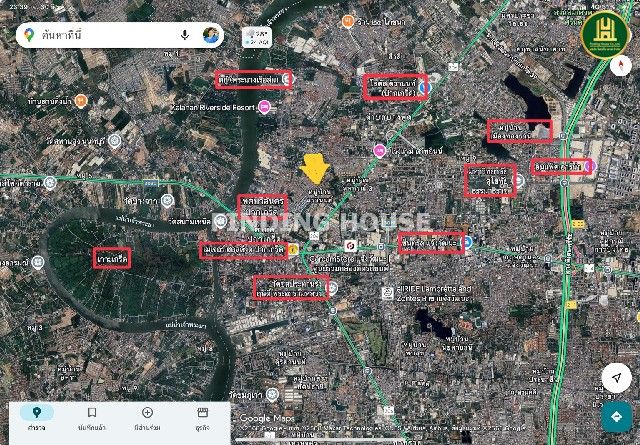Screen dimensions: 640x445
Task: Click the yellow arrow location marker
Action: [x=314, y=169]
